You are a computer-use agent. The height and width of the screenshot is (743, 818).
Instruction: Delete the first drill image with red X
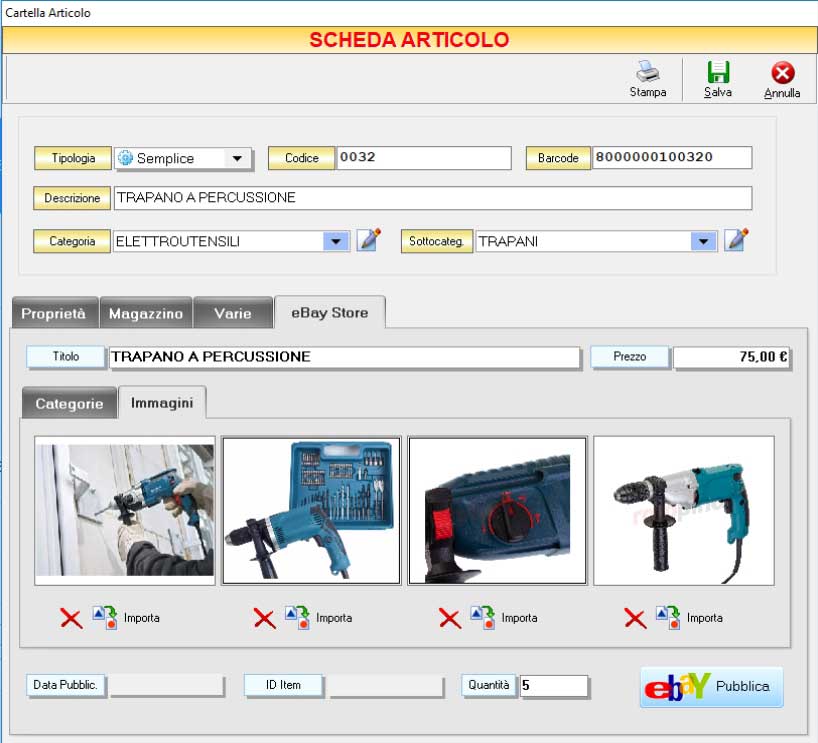coord(71,618)
